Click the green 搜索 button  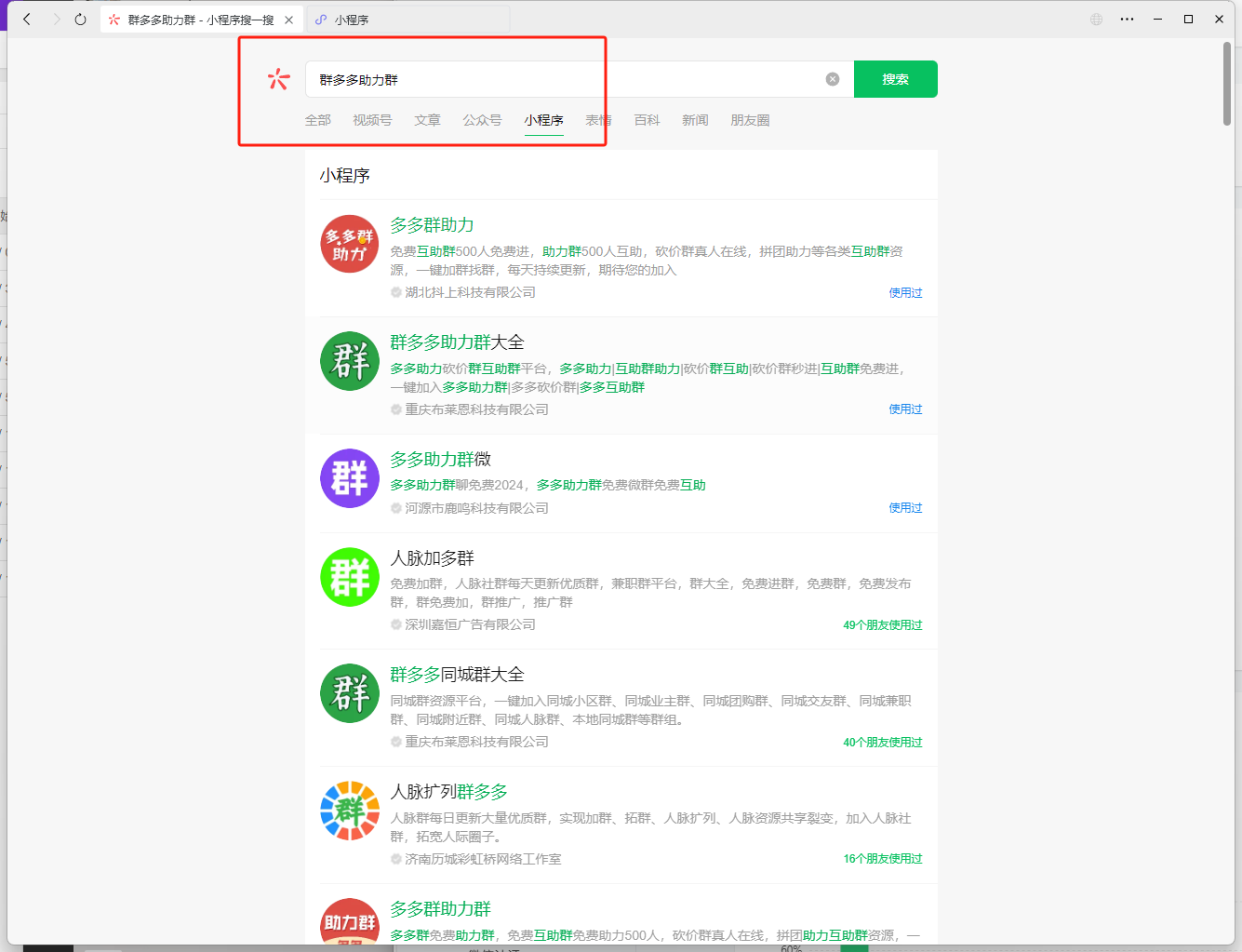[x=895, y=79]
